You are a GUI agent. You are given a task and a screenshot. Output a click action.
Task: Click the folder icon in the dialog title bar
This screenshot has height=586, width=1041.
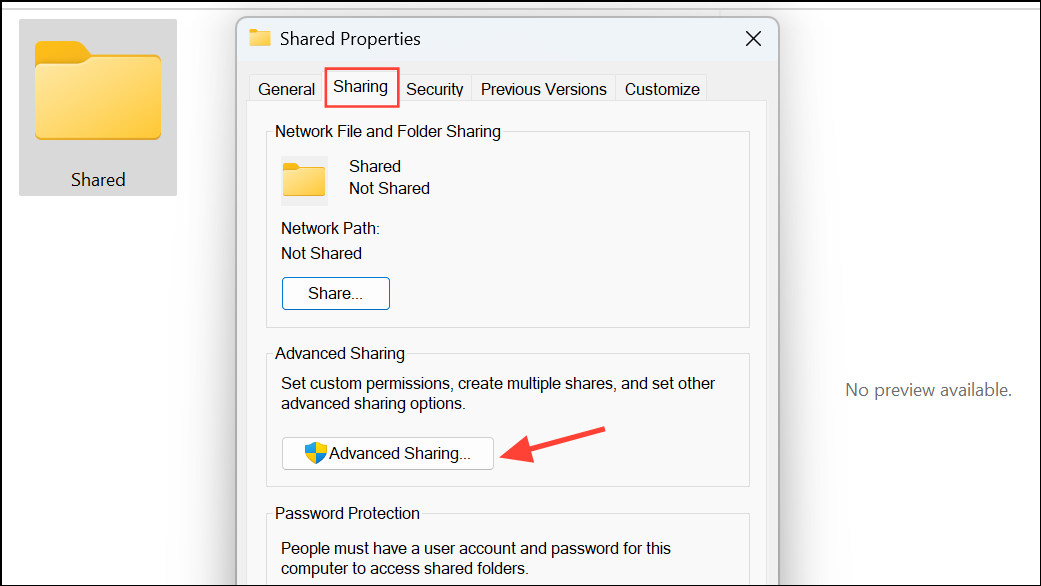[x=259, y=38]
